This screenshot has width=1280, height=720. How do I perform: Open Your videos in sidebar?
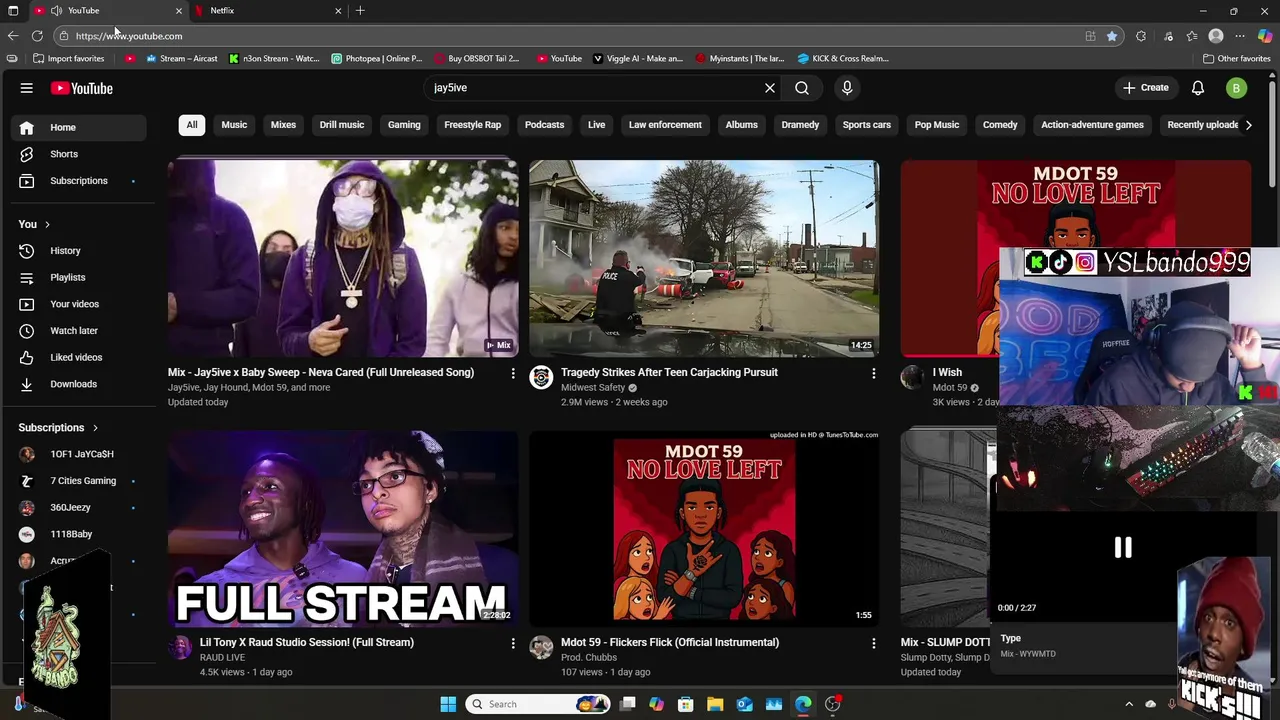80,304
